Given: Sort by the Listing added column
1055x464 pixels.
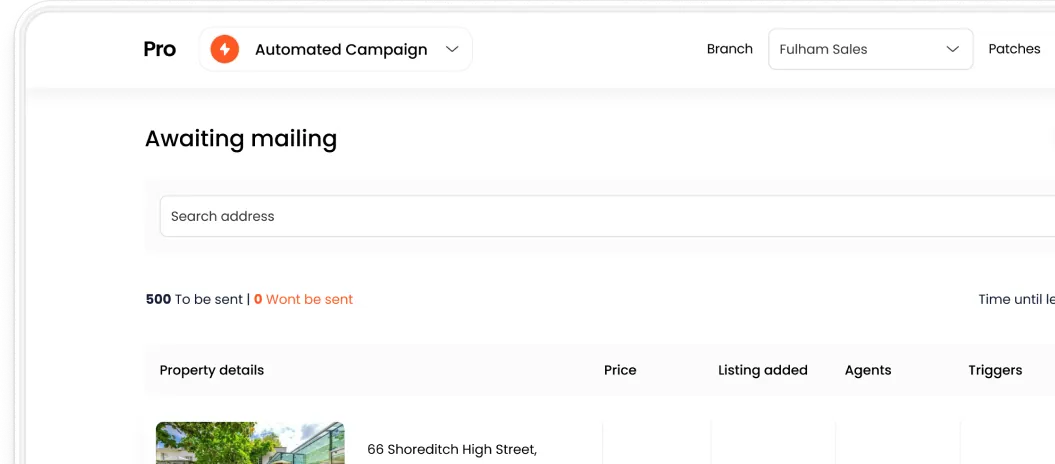Looking at the screenshot, I should [762, 370].
